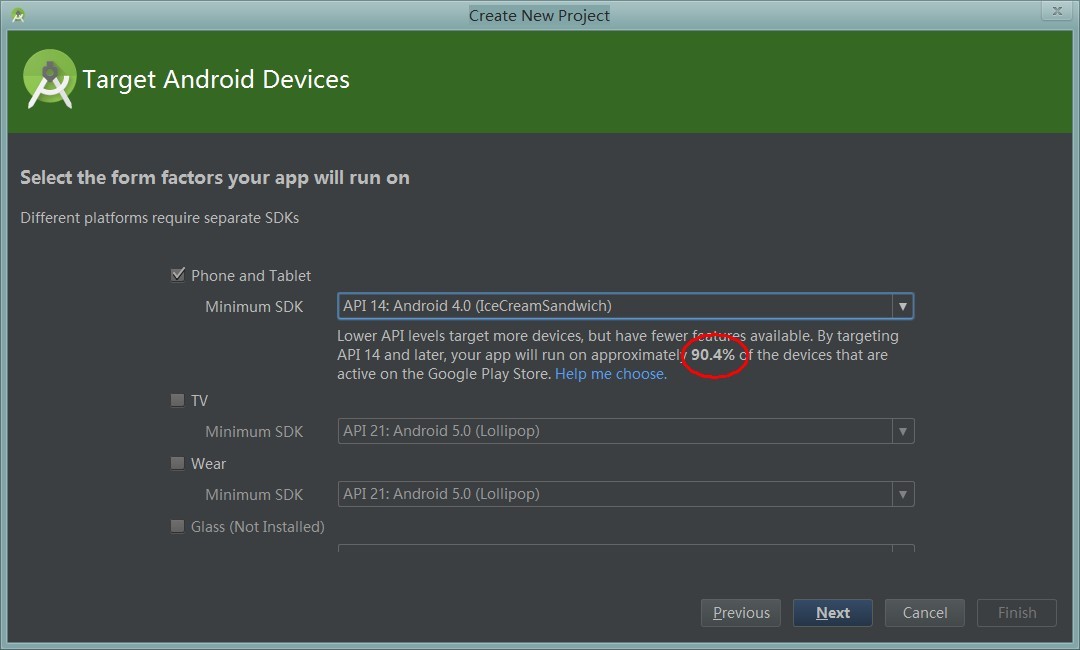Screen dimensions: 1080x650
Task: Go back with the Previous button
Action: [741, 613]
